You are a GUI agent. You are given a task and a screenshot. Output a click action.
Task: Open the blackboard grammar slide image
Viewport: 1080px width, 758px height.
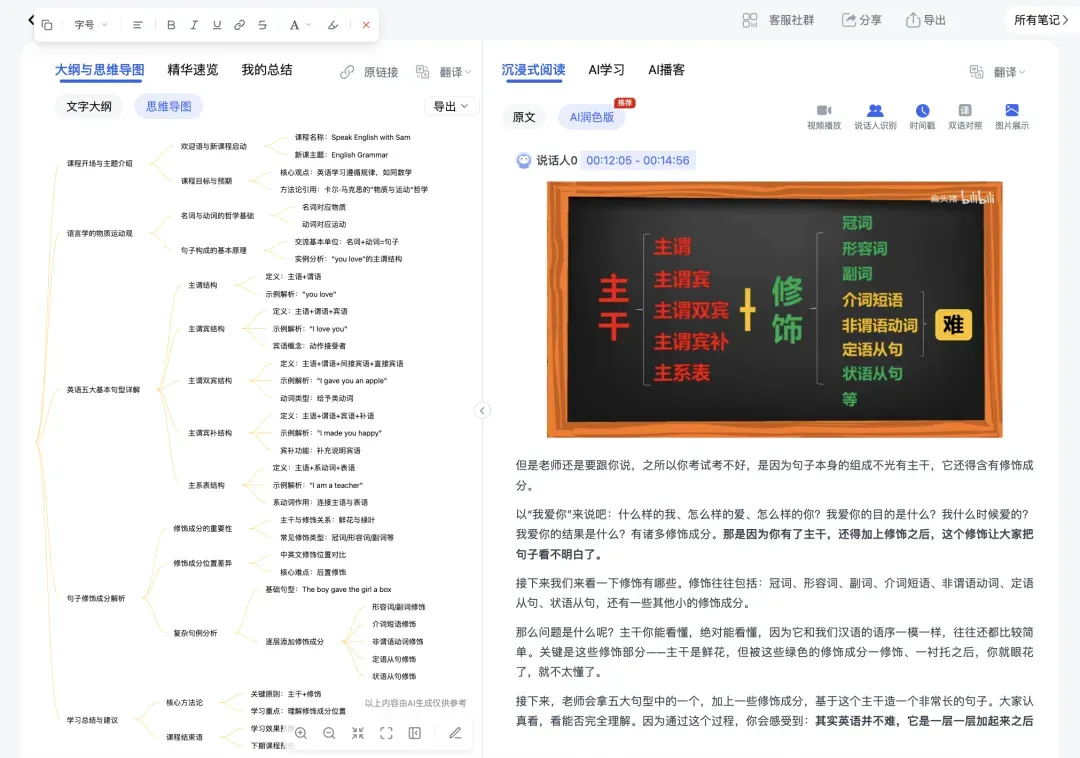[774, 310]
